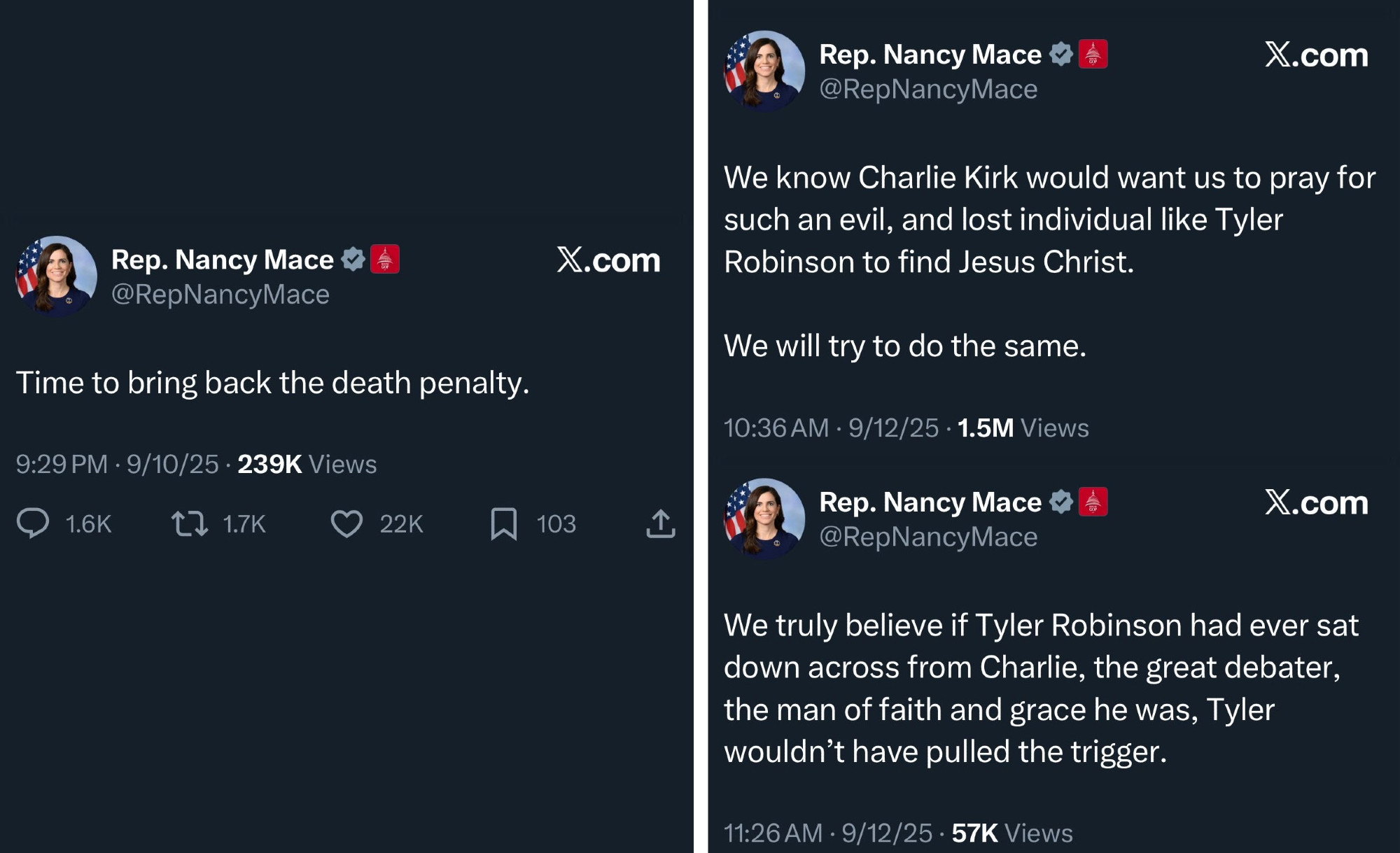Open the profile photo on the Charlie Kirk prayer tweet
Image resolution: width=1400 pixels, height=853 pixels.
pyautogui.click(x=764, y=71)
